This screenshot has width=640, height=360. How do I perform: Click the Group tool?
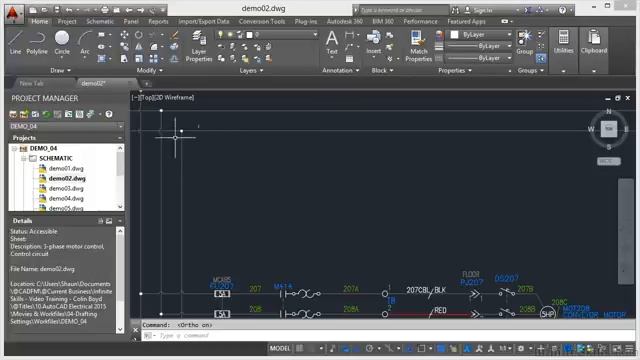pos(524,42)
